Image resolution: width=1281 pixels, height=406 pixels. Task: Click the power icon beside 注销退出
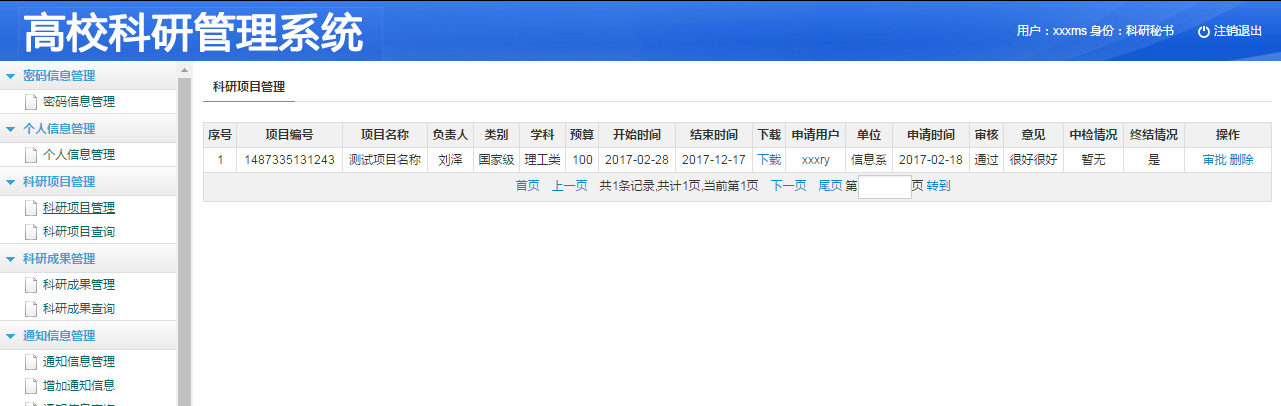point(1204,31)
